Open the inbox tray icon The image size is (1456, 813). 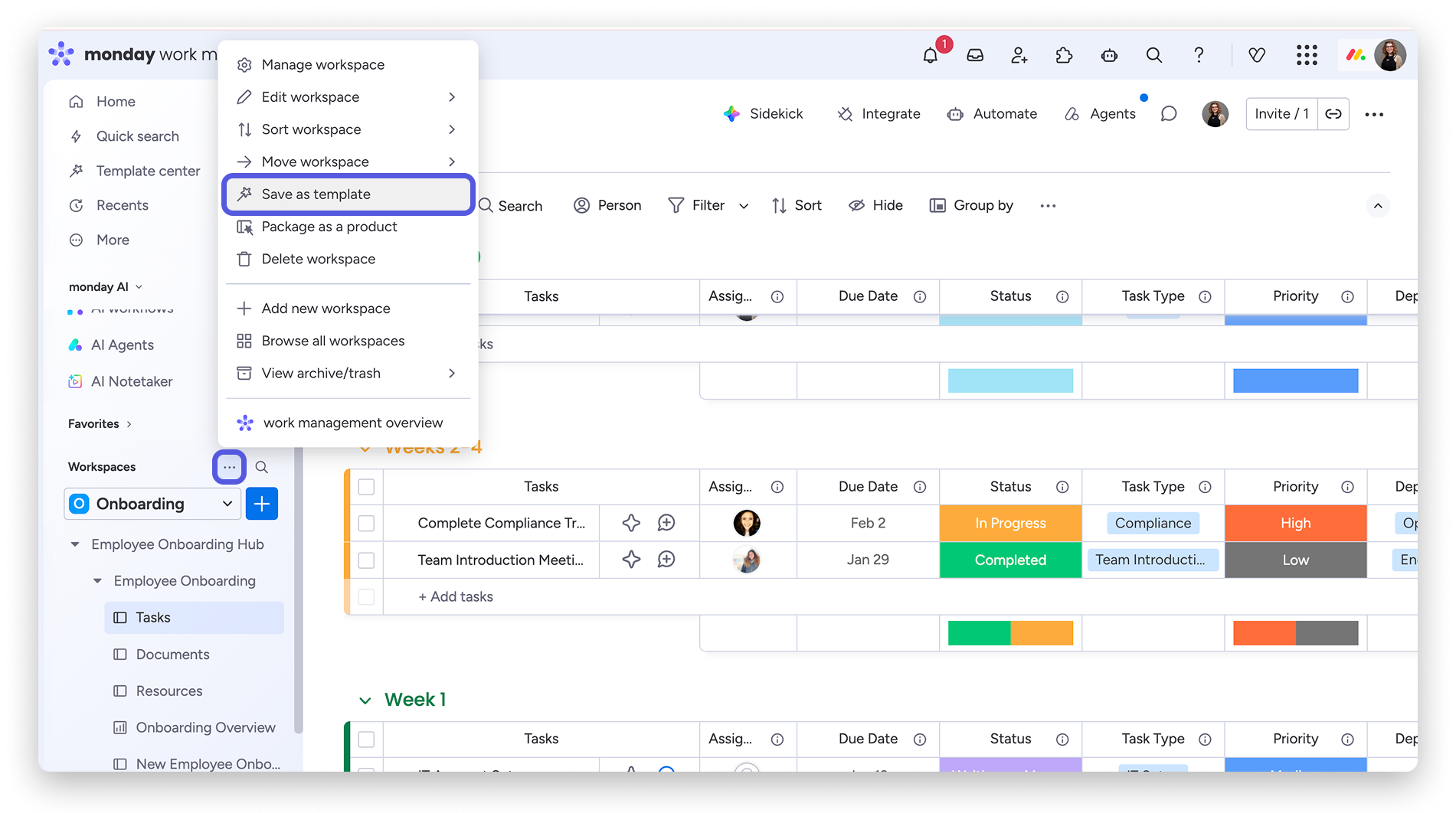click(x=974, y=55)
